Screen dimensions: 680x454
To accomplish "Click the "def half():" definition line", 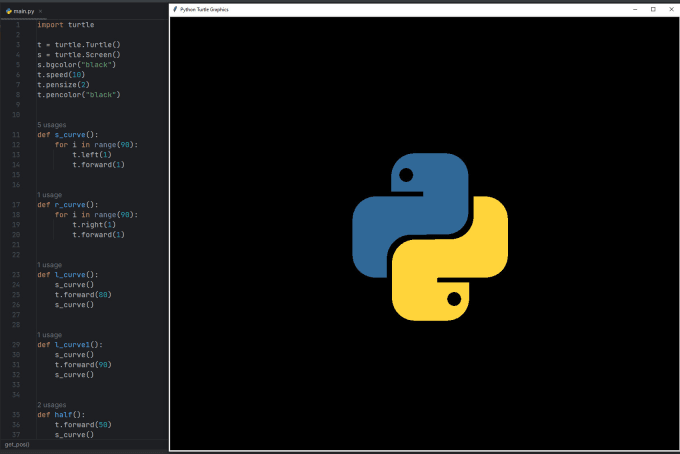I will 61,415.
